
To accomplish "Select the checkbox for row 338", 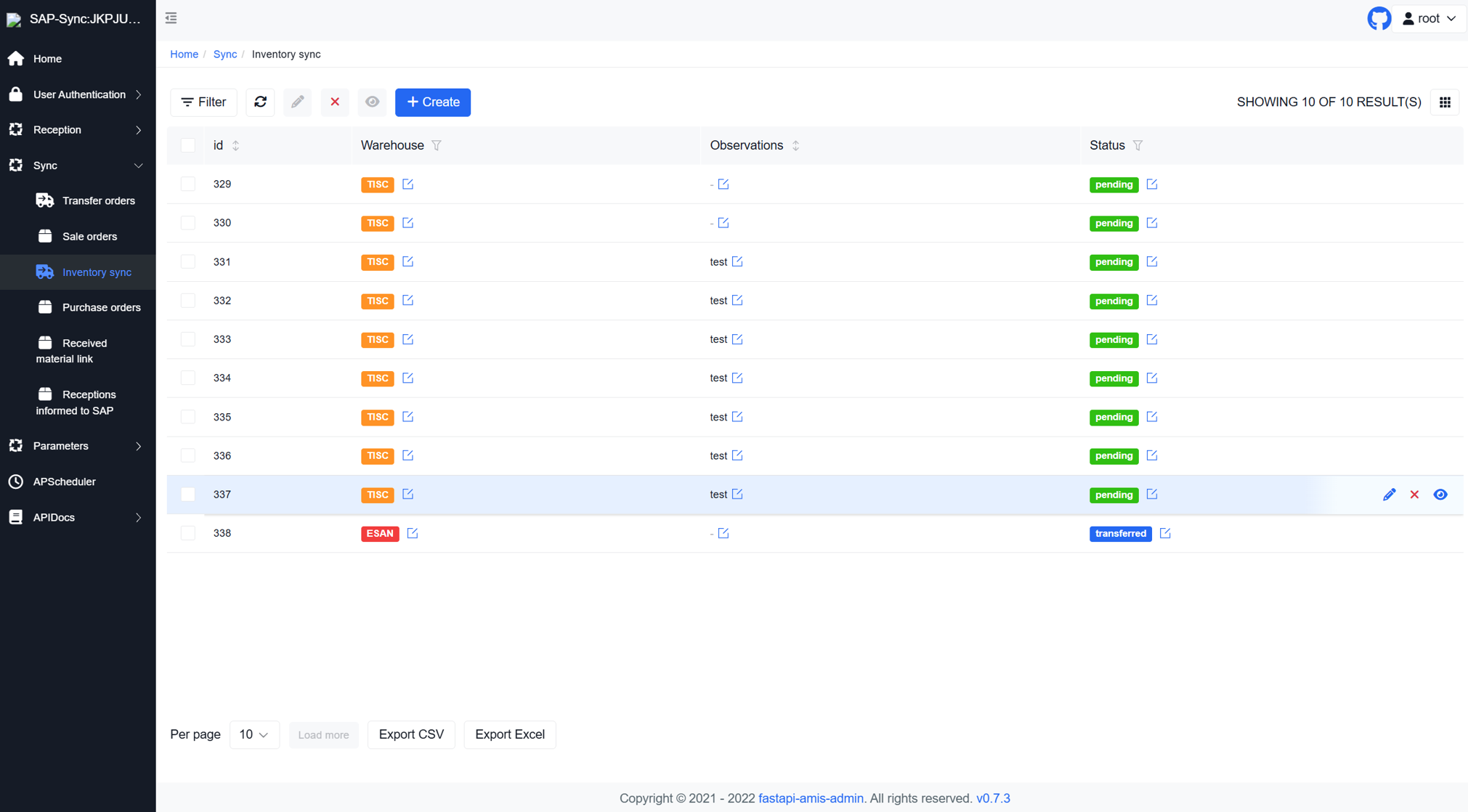I will tap(188, 533).
